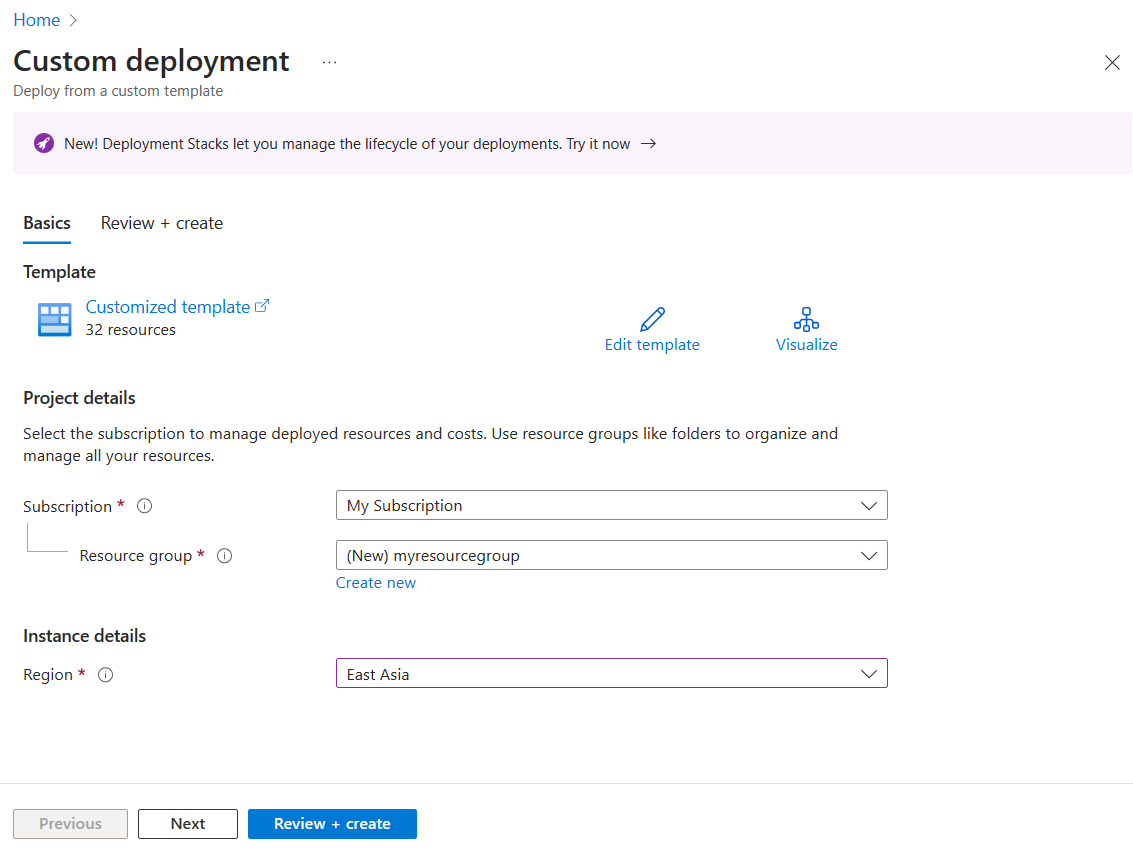Switch to the Review + create tab
The width and height of the screenshot is (1133, 851).
tap(162, 223)
